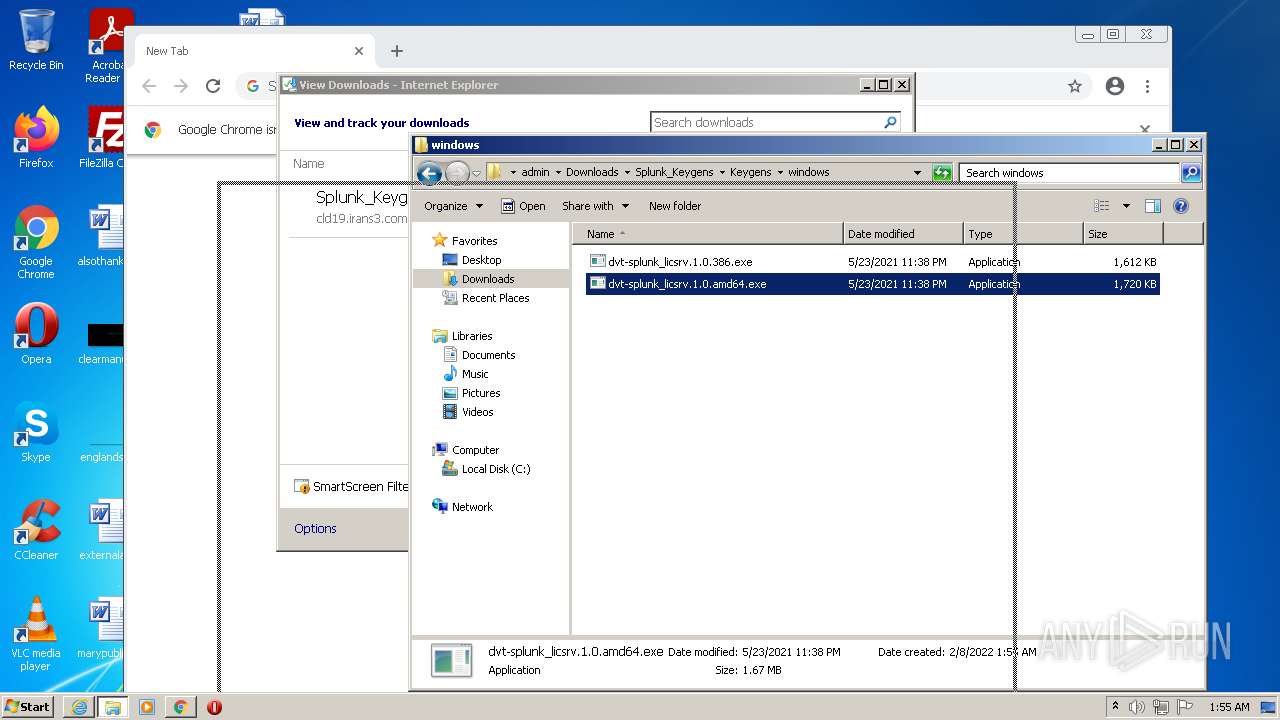Open the Start menu

(x=28, y=707)
